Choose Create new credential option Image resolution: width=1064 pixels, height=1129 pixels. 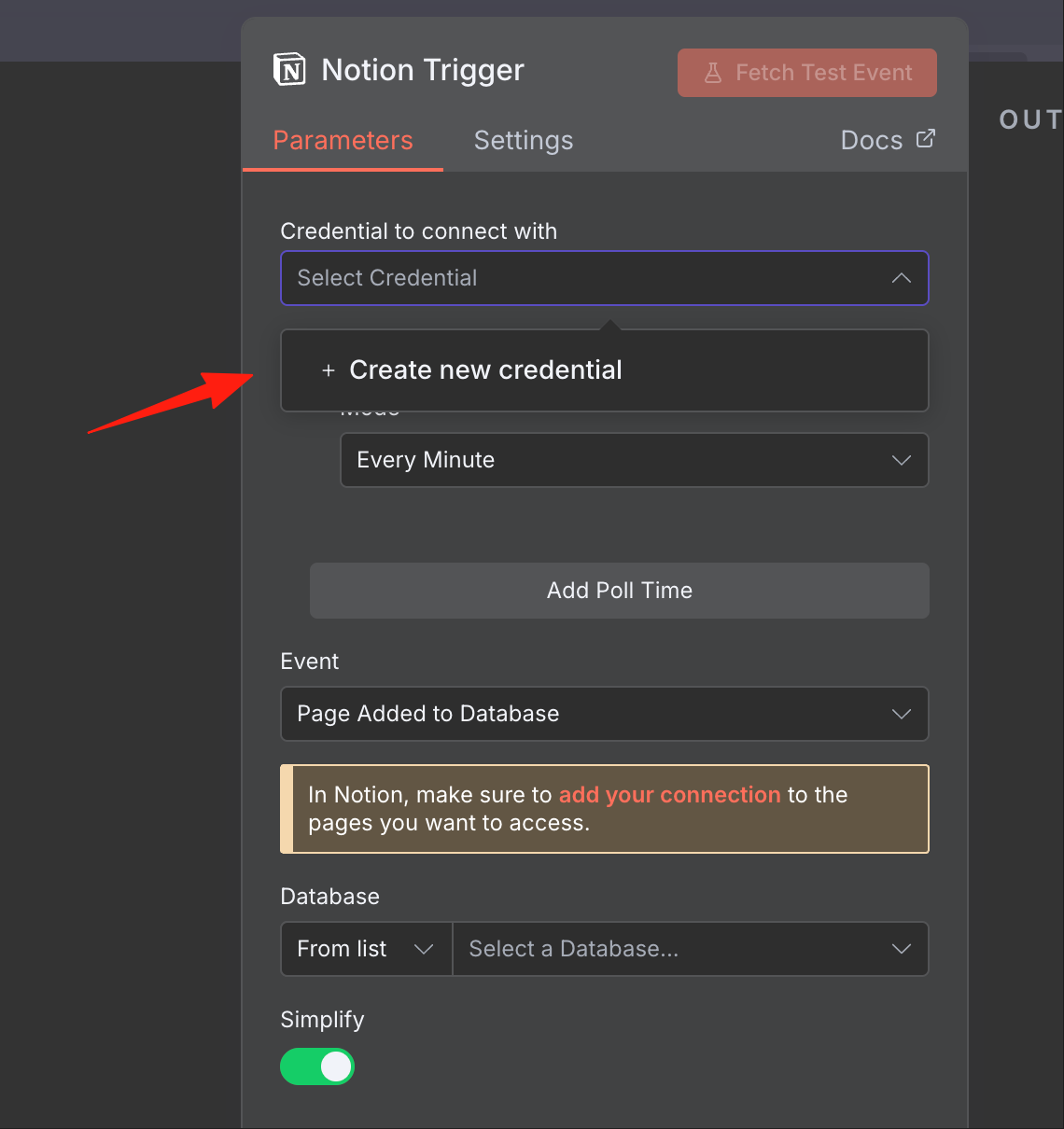(605, 370)
